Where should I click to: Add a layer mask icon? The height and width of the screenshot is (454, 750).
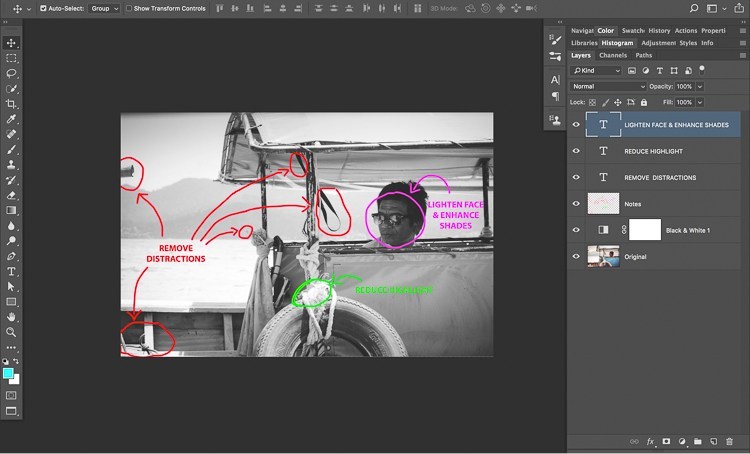[x=666, y=442]
